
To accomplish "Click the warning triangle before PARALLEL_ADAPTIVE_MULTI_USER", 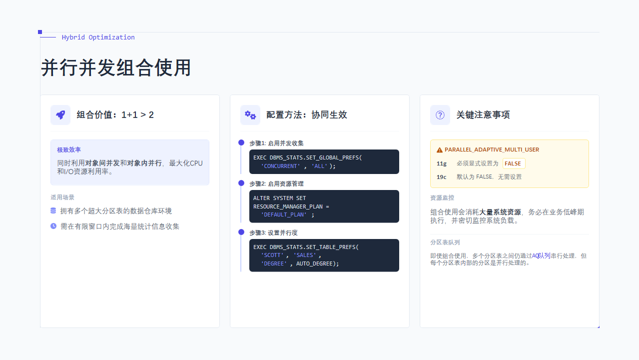I will click(439, 150).
